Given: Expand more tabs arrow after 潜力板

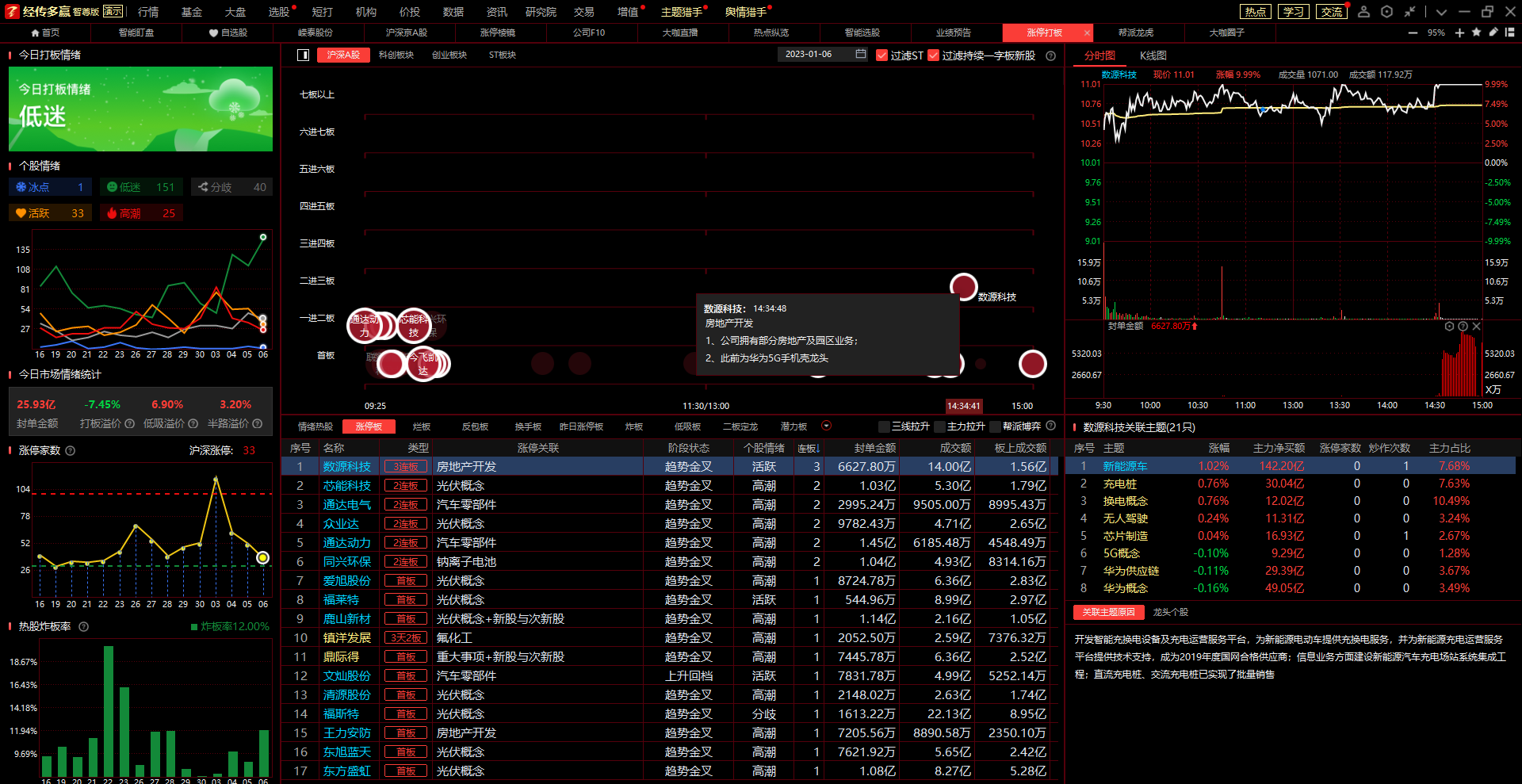Looking at the screenshot, I should coord(826,426).
